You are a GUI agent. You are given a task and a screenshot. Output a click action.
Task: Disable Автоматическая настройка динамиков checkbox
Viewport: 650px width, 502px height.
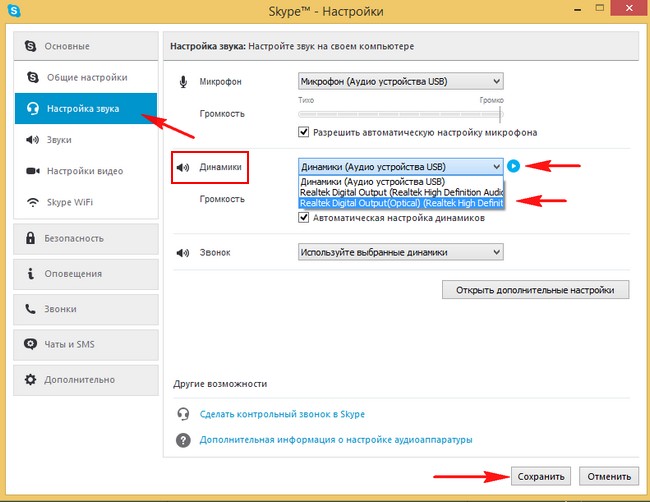[304, 217]
